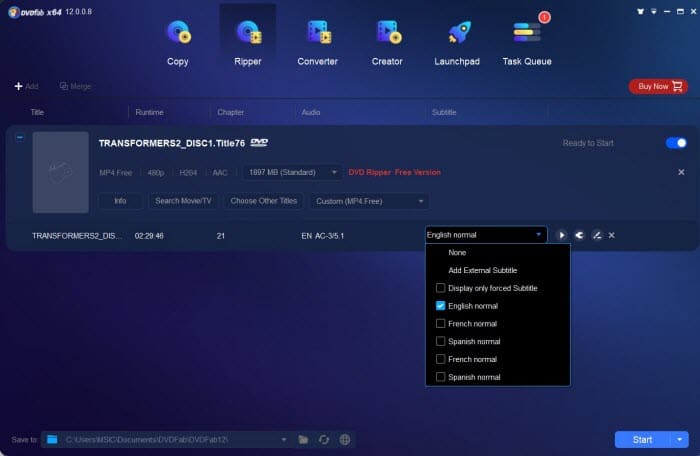This screenshot has width=700, height=456.
Task: Click the DVDFab logo icon
Action: click(14, 12)
